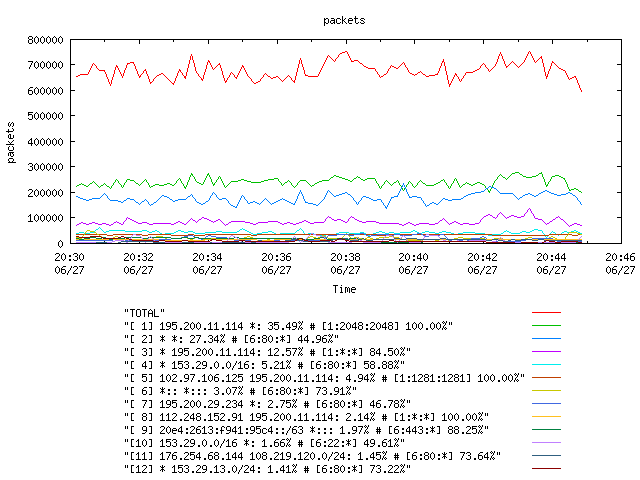
Task: Select legend entry [ 6] 3.07%
Action: 240,391
